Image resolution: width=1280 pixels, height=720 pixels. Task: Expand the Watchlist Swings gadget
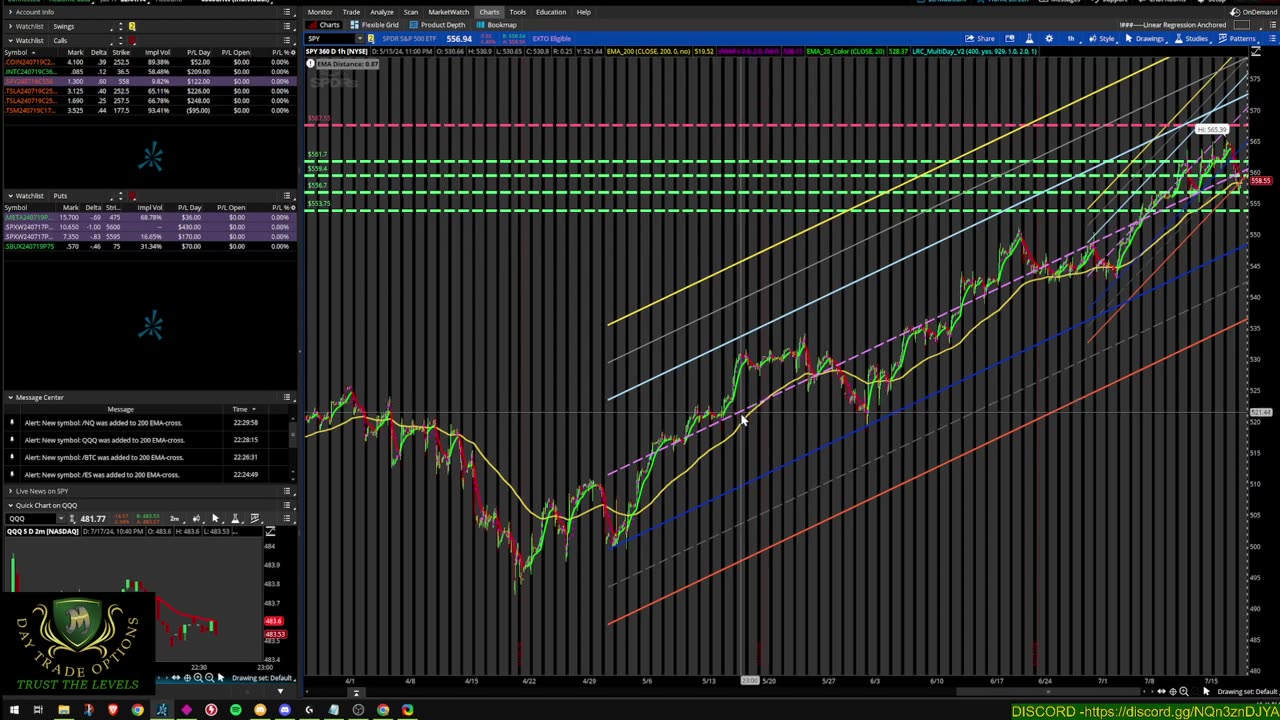tap(10, 26)
